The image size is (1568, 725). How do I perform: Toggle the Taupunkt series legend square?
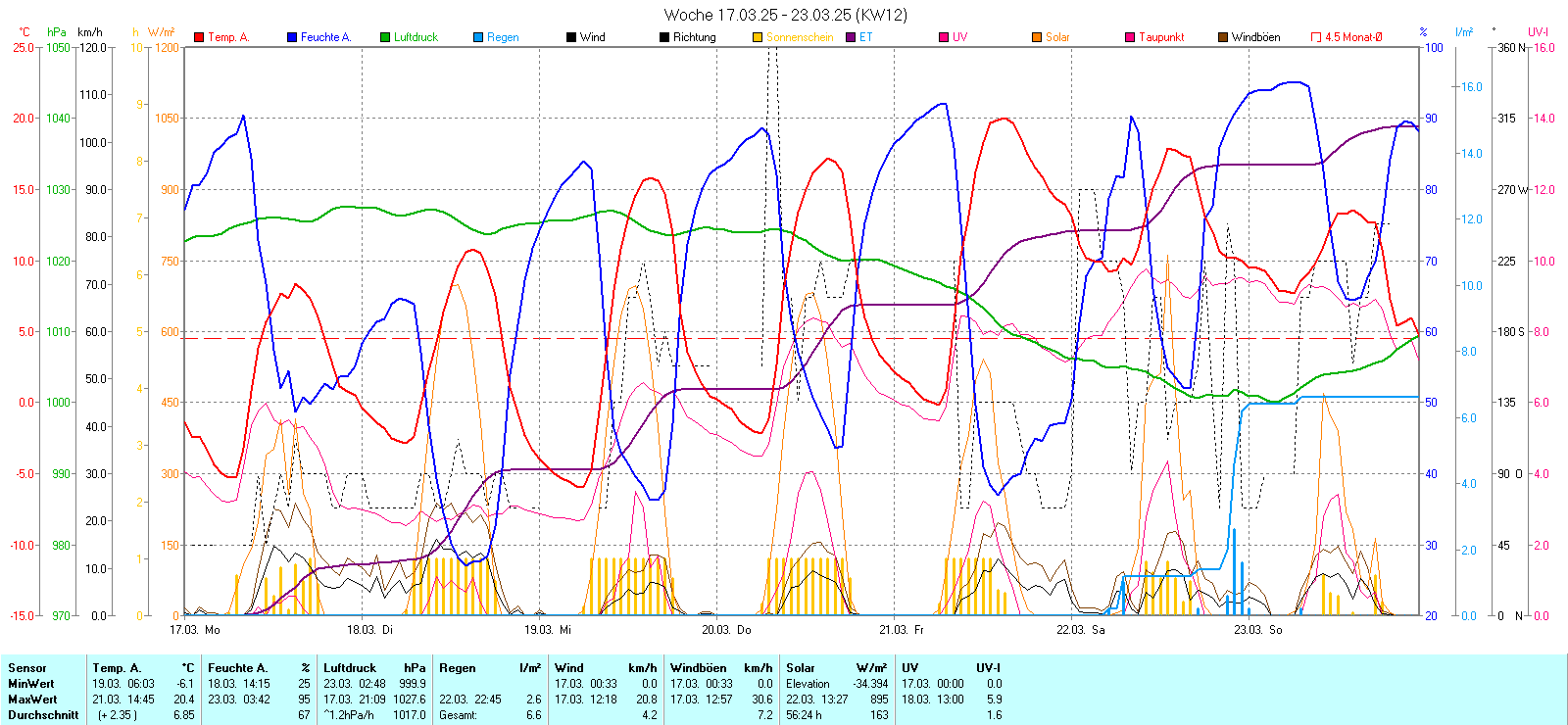[x=1130, y=37]
